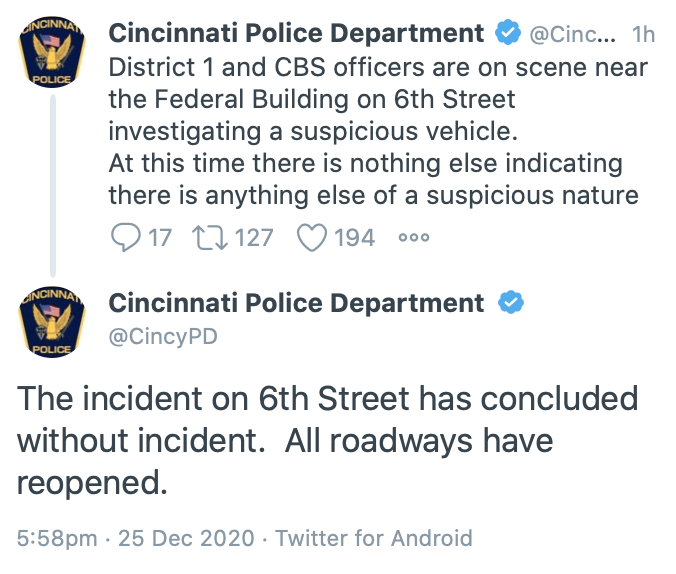Like the tweet with the heart icon
Viewport: 676px width, 574px height.
313,238
